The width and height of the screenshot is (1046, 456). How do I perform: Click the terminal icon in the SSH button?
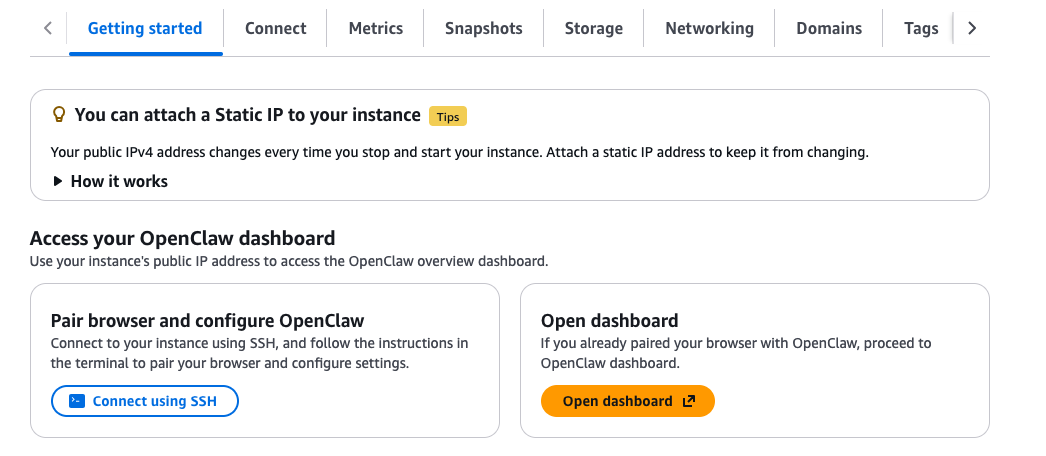pyautogui.click(x=76, y=401)
